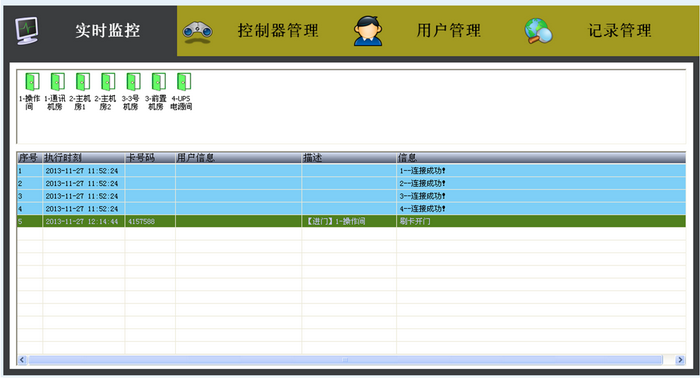Select the row with 3--连接成功!
The height and width of the screenshot is (378, 700).
pyautogui.click(x=351, y=196)
